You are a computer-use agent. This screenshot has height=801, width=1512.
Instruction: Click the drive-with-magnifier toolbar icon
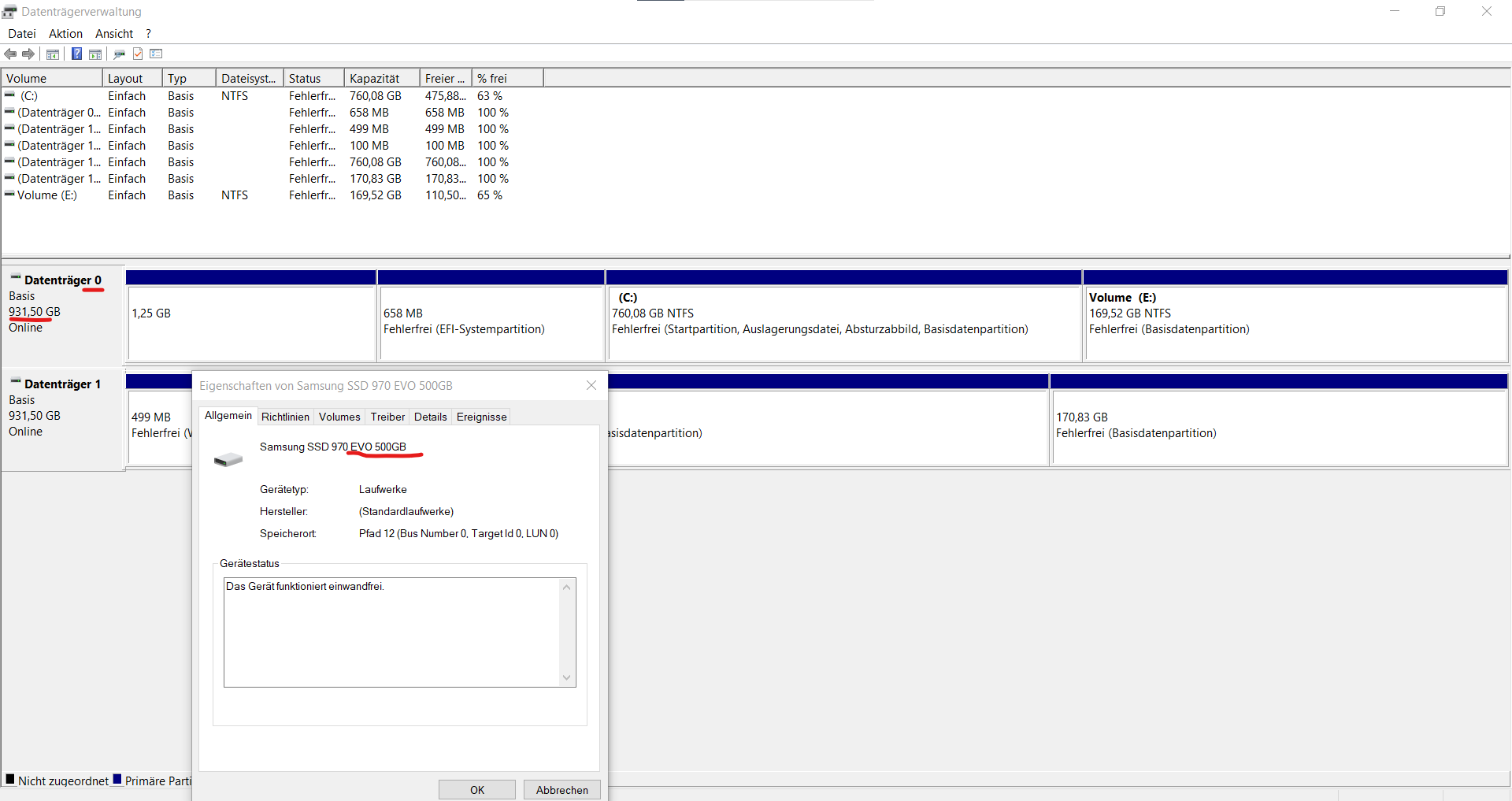click(x=120, y=54)
